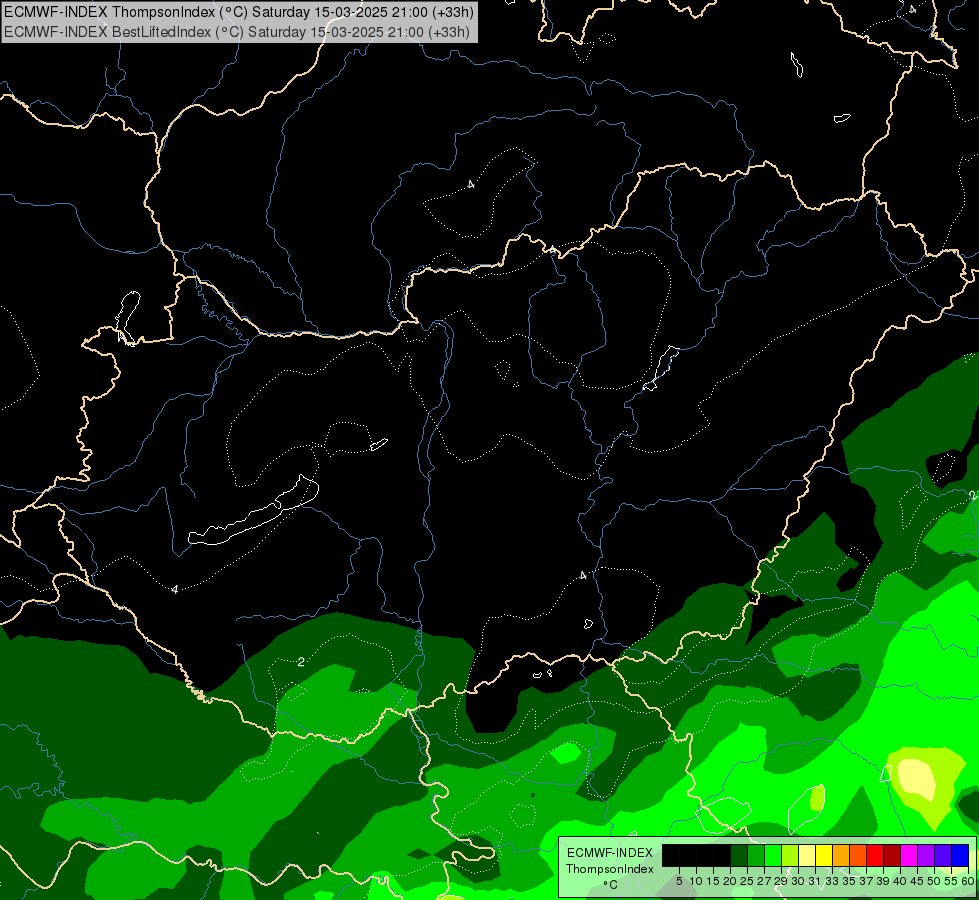Viewport: 979px width, 900px height.
Task: Select the indigo 50-55 legend swatch
Action: point(943,855)
